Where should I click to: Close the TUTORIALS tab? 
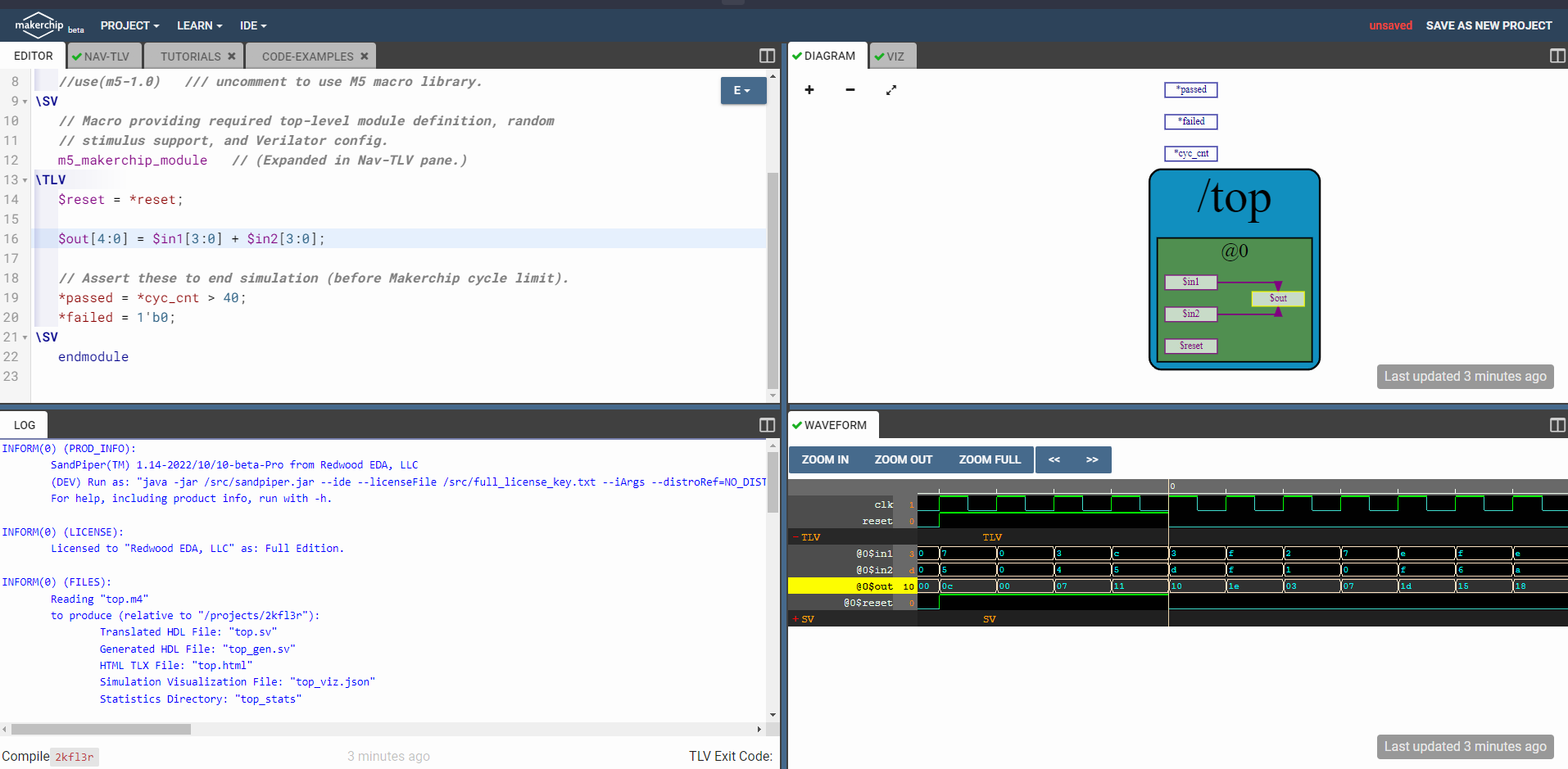click(x=232, y=56)
